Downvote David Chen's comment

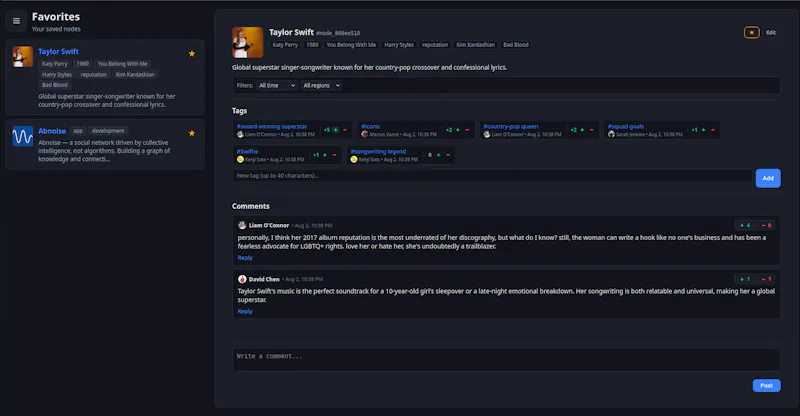tap(766, 279)
